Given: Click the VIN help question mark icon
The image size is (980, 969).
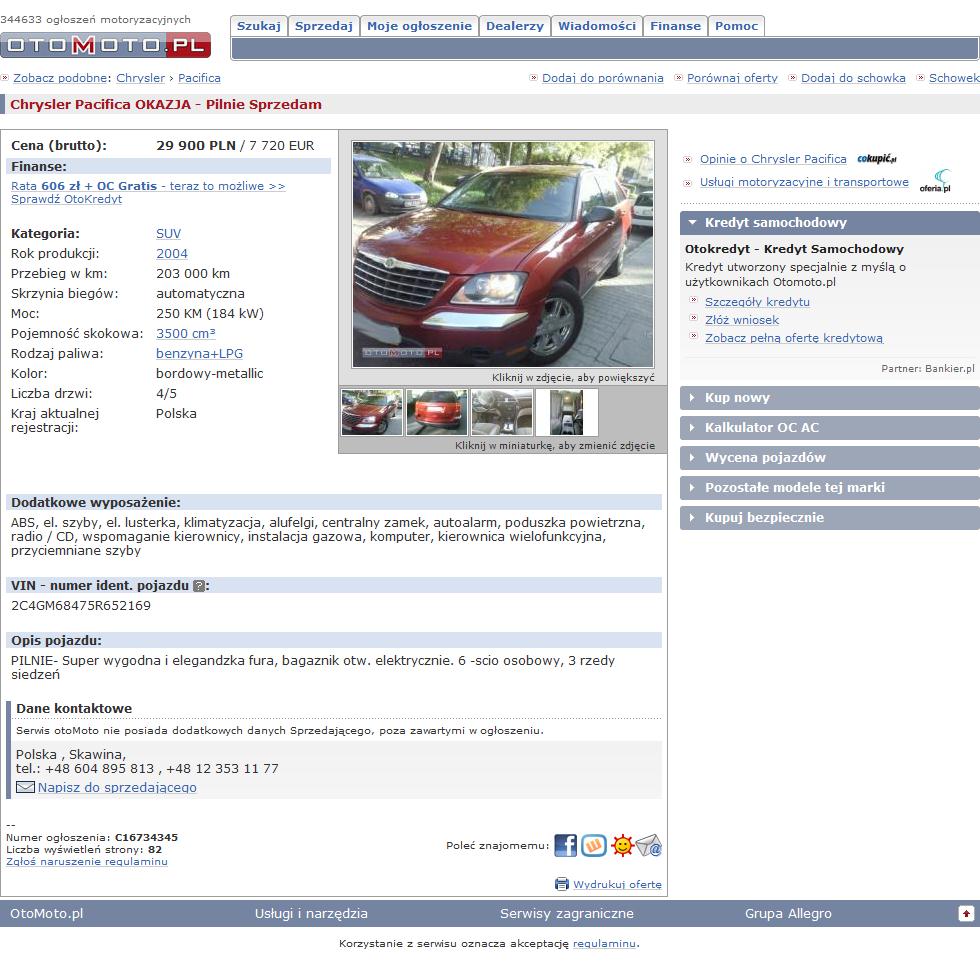Looking at the screenshot, I should click(x=199, y=586).
